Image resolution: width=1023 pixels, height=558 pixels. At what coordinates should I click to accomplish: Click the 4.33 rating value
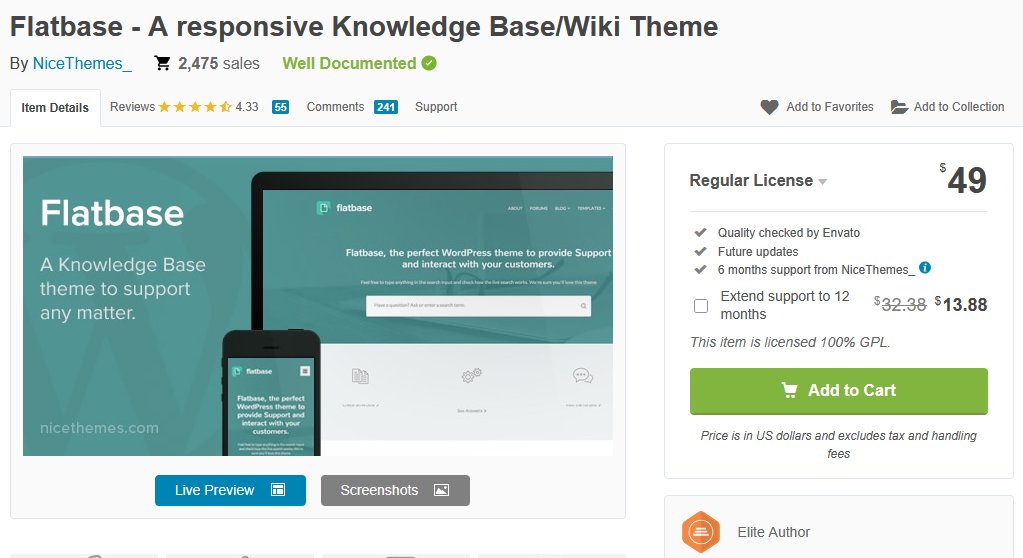(247, 107)
